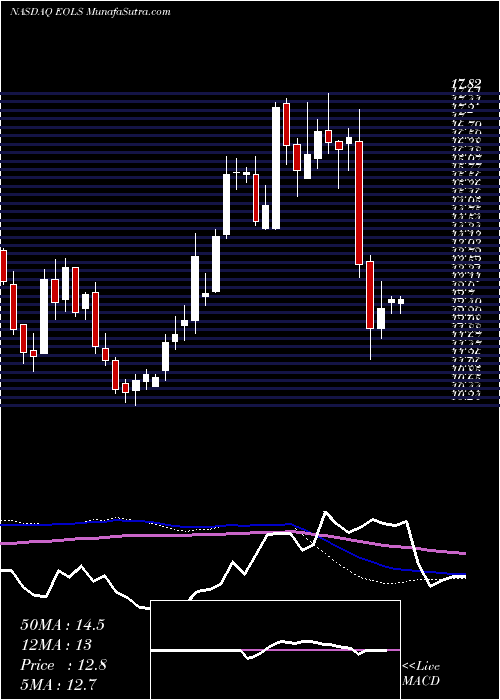Click the 17.82 top price axis label
Screen dimensions: 500x700
click(466, 83)
